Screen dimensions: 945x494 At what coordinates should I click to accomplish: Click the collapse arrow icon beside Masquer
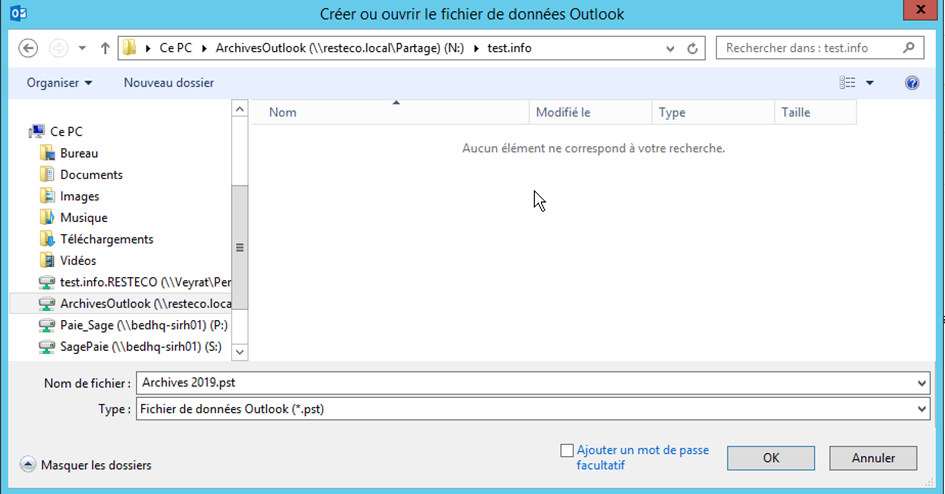(x=28, y=464)
